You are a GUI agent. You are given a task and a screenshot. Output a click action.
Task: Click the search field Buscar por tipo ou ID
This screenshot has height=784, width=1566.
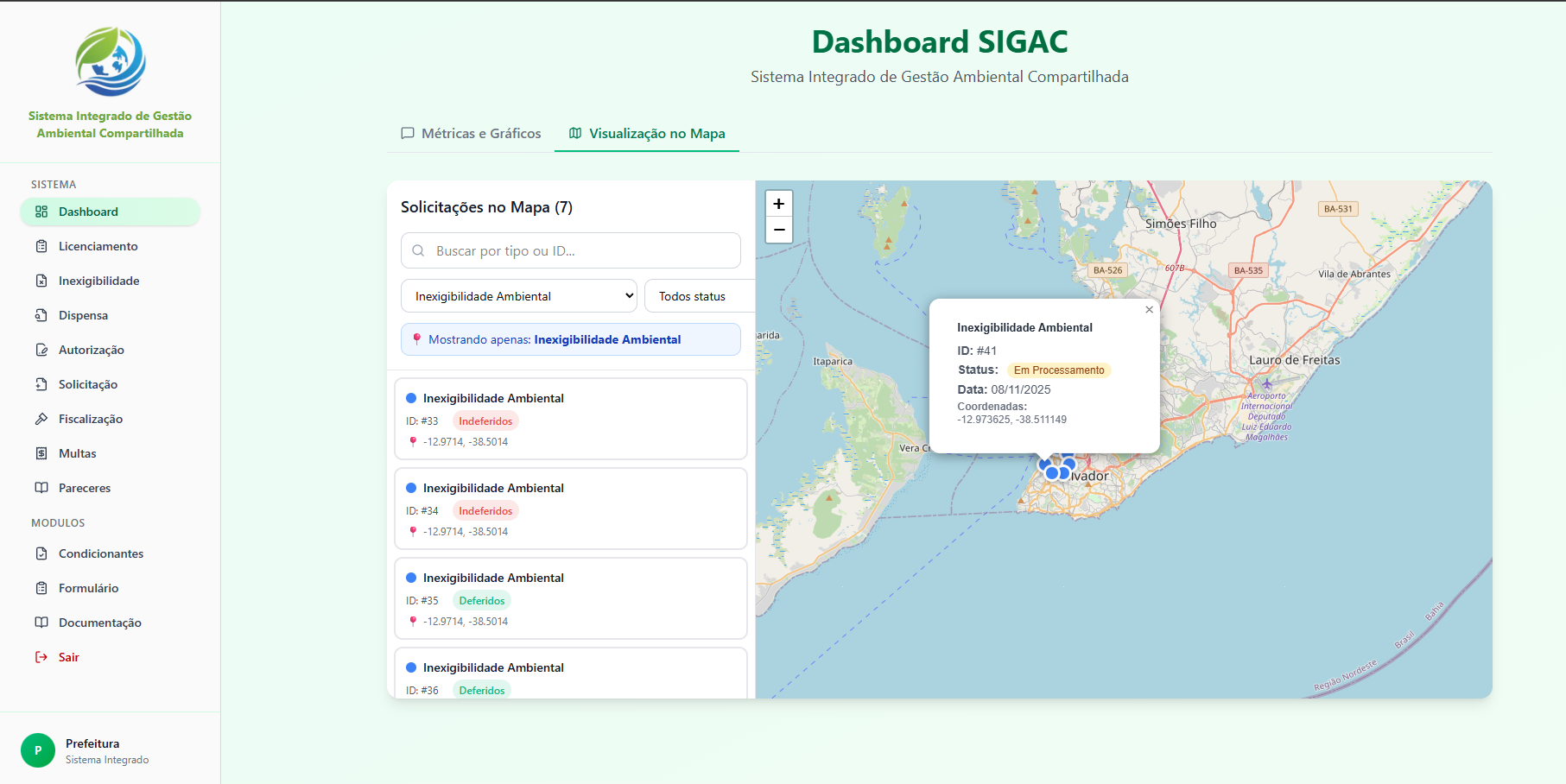coord(570,250)
